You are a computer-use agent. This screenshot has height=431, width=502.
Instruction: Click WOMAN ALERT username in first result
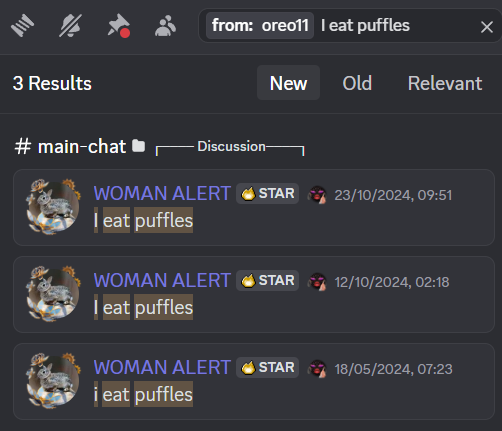162,193
